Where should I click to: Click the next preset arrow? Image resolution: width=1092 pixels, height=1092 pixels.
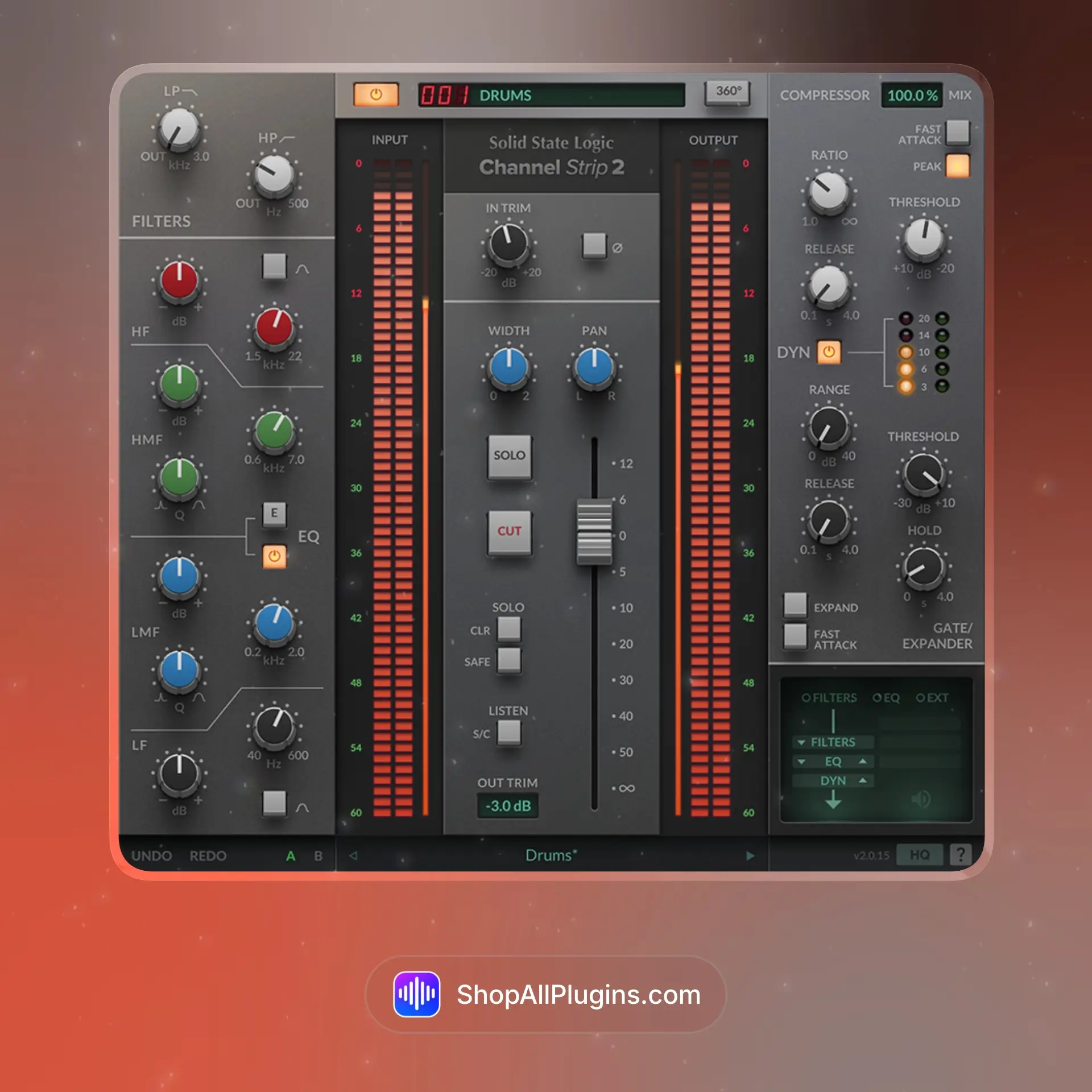[x=750, y=855]
